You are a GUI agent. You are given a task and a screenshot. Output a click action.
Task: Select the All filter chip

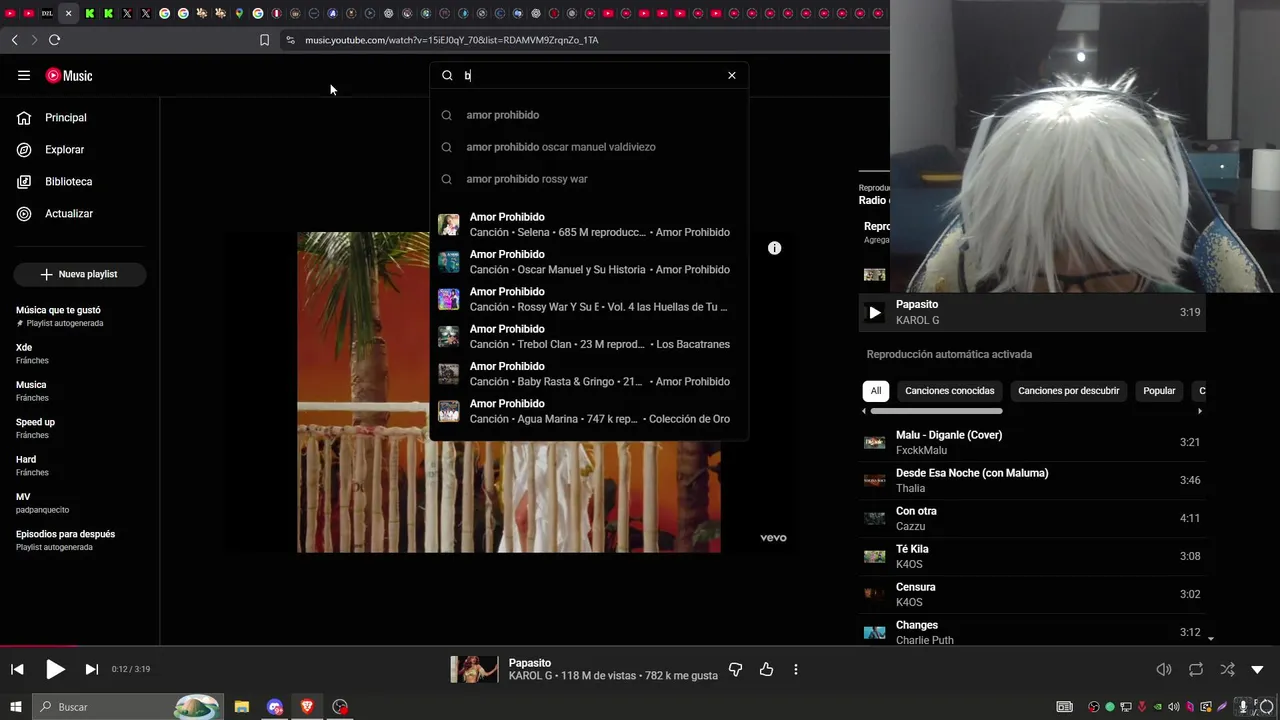tap(876, 391)
